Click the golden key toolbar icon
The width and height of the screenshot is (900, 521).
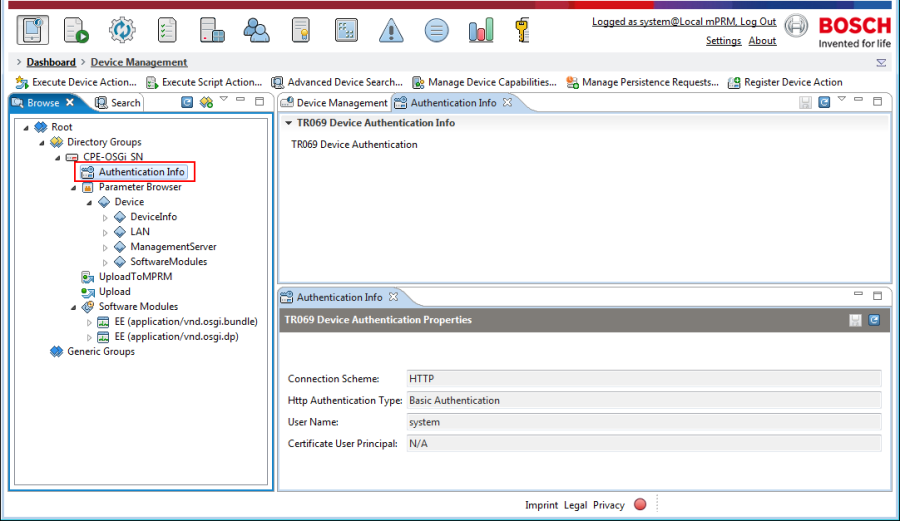522,30
